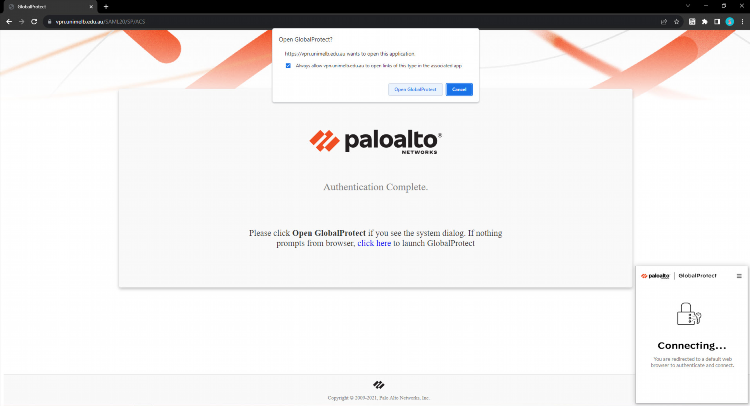Click Cancel in the dialog

click(x=459, y=89)
